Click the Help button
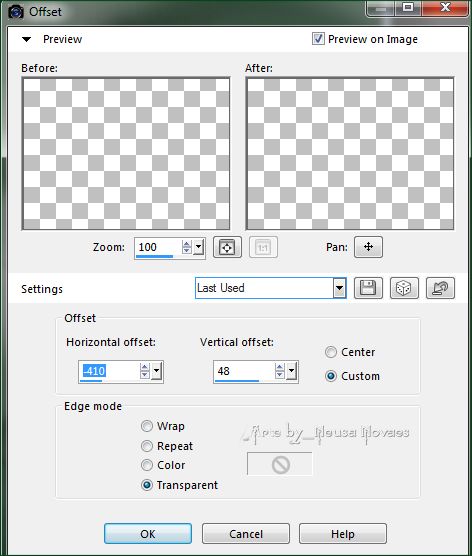The image size is (472, 556). 343,534
